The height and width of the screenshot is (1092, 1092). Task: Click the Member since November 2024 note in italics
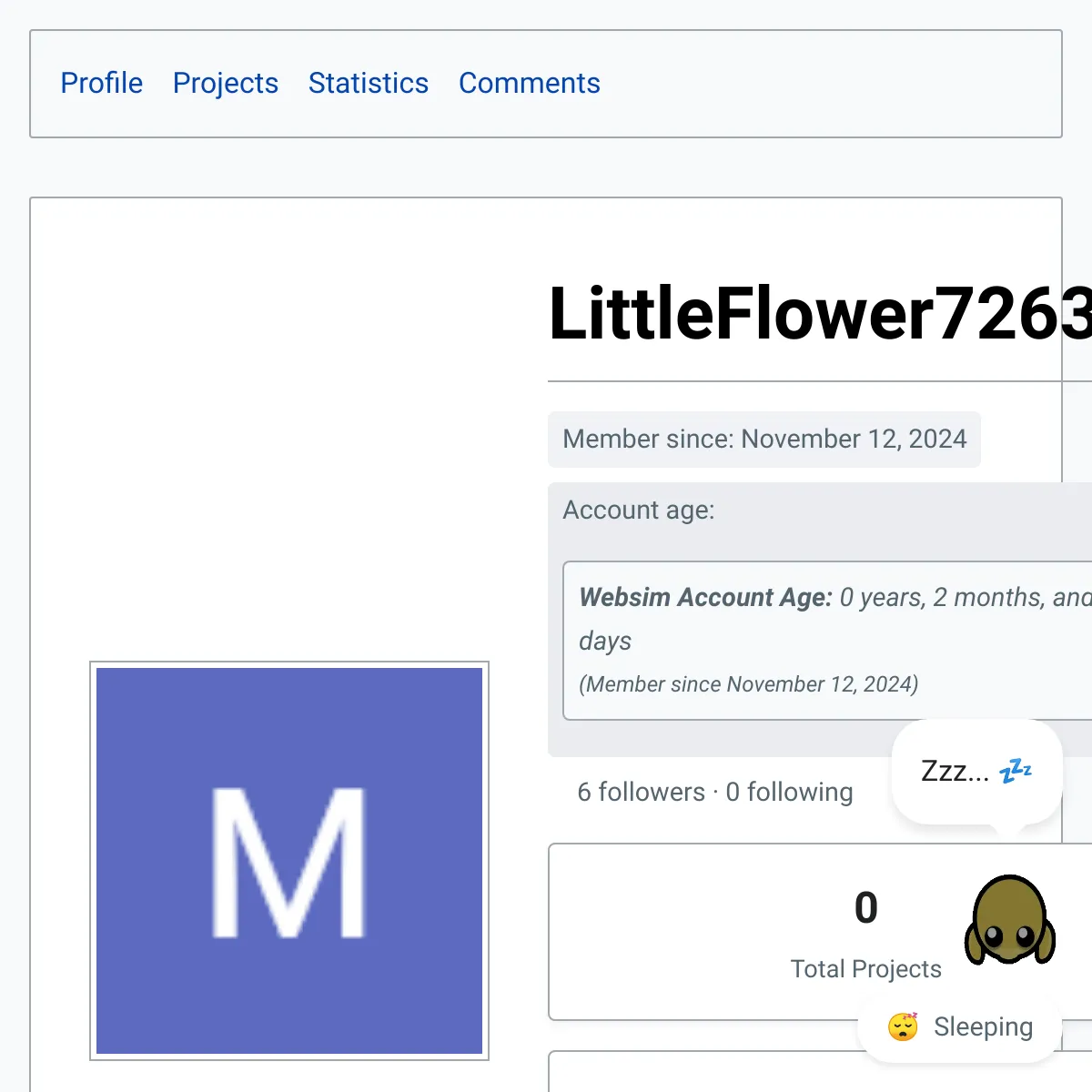coord(748,684)
